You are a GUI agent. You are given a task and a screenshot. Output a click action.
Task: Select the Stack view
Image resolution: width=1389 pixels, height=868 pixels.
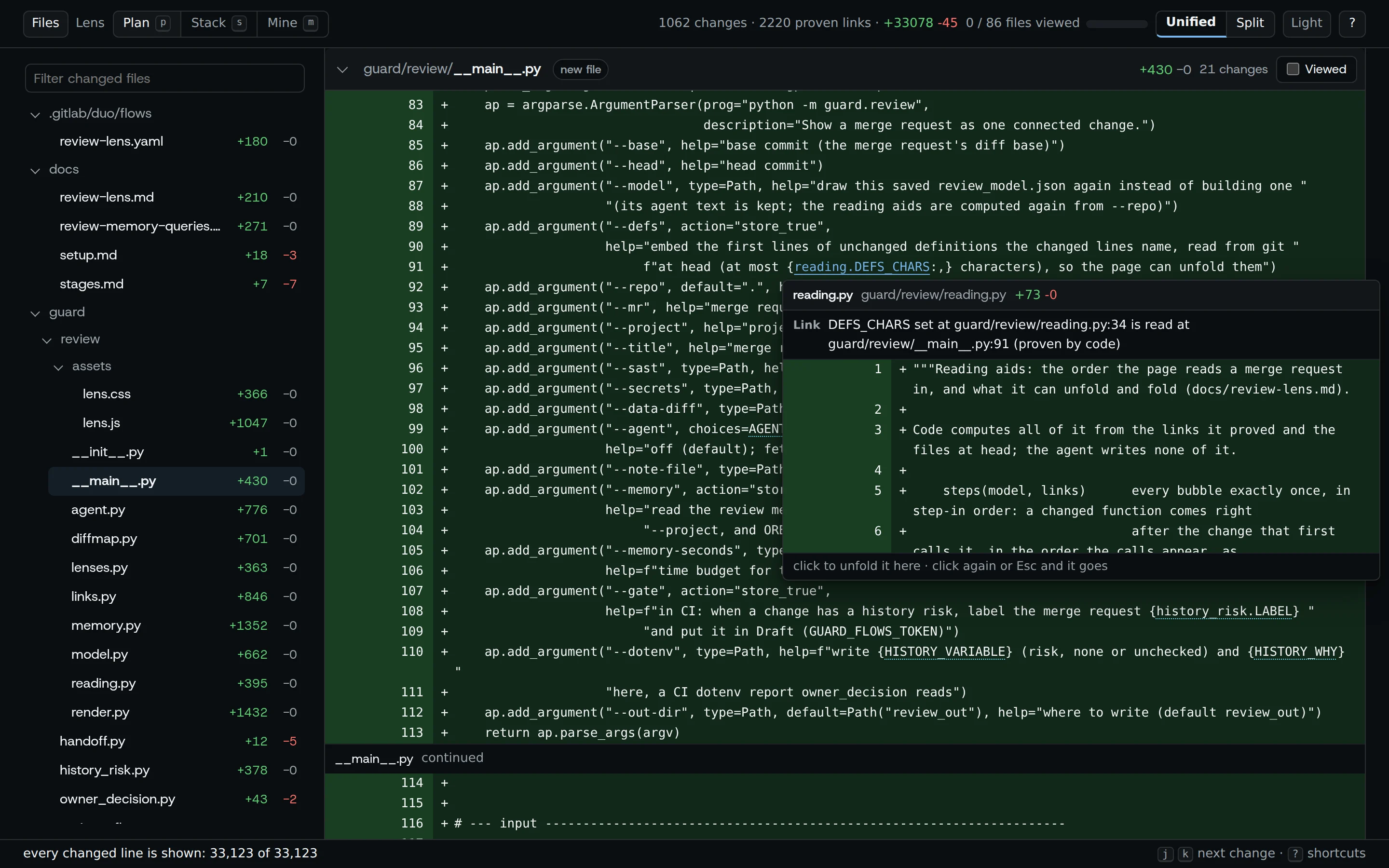coord(218,23)
